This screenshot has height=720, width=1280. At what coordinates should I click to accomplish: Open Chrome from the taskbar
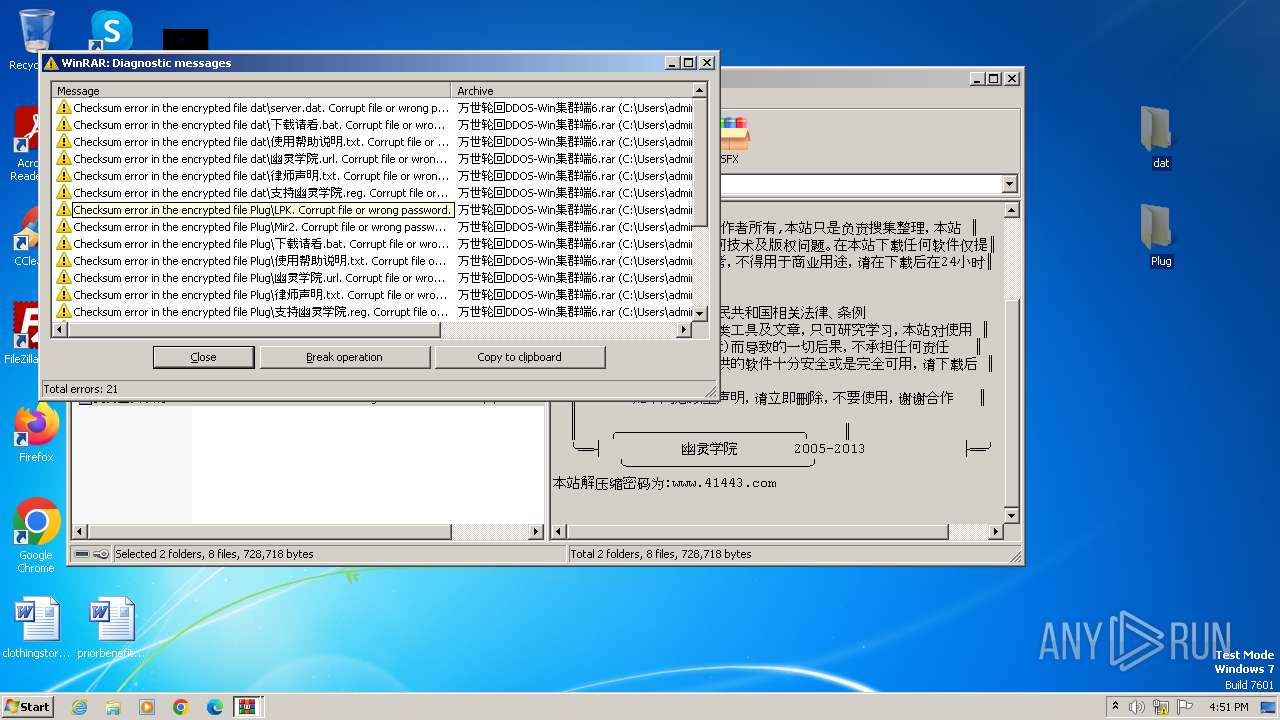pos(181,707)
